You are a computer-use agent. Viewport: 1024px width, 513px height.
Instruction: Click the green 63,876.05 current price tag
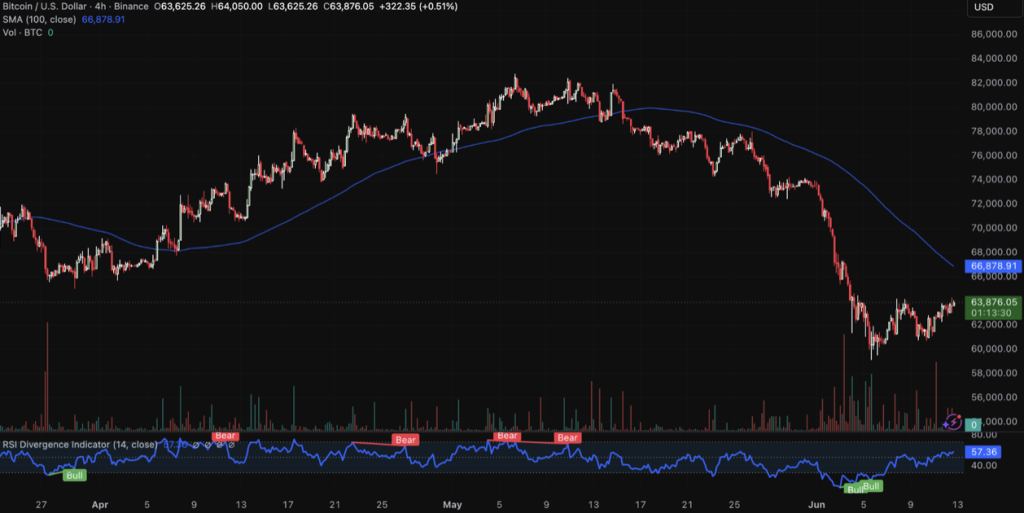point(993,302)
